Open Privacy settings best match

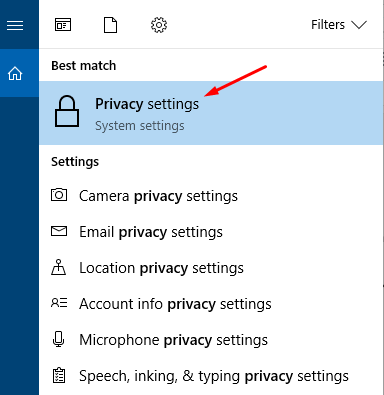pyautogui.click(x=211, y=113)
